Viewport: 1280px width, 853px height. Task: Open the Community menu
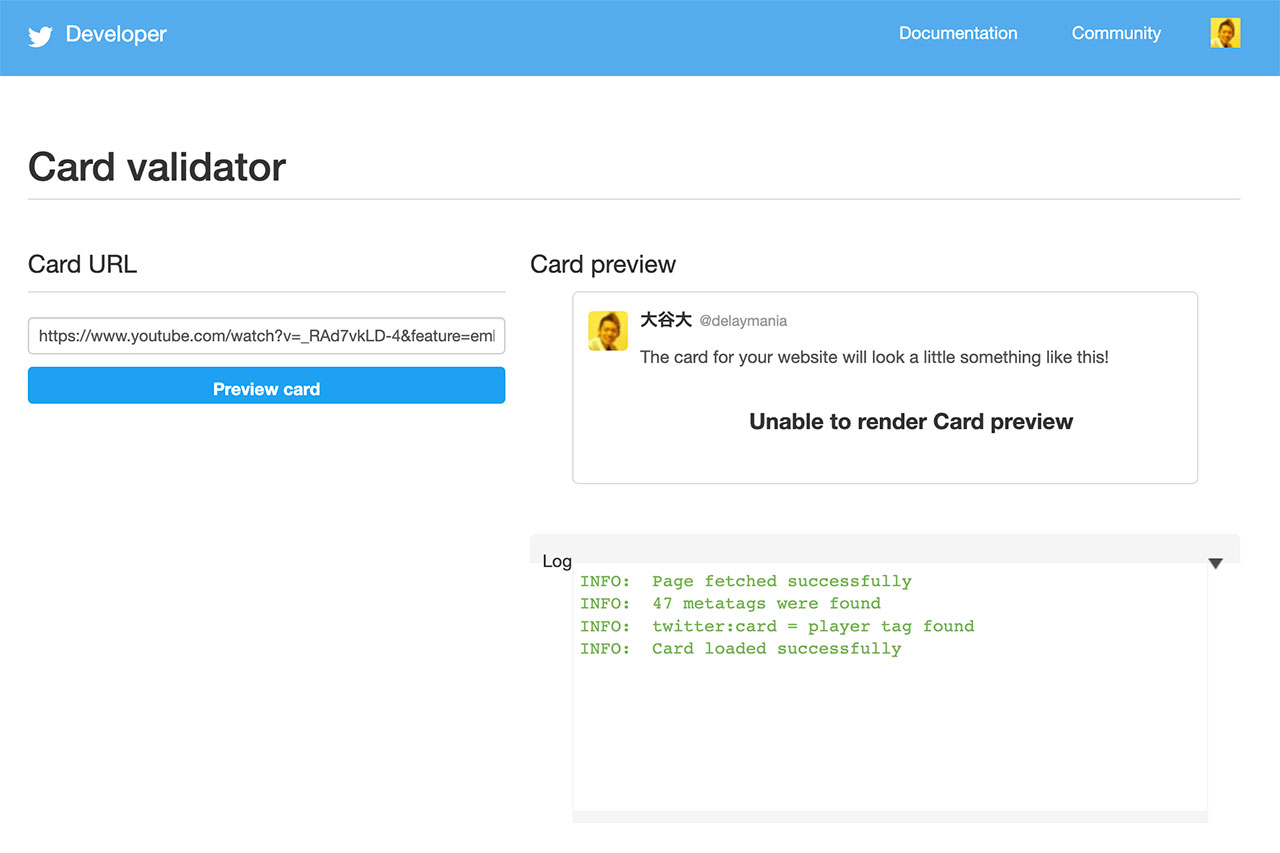coord(1115,33)
